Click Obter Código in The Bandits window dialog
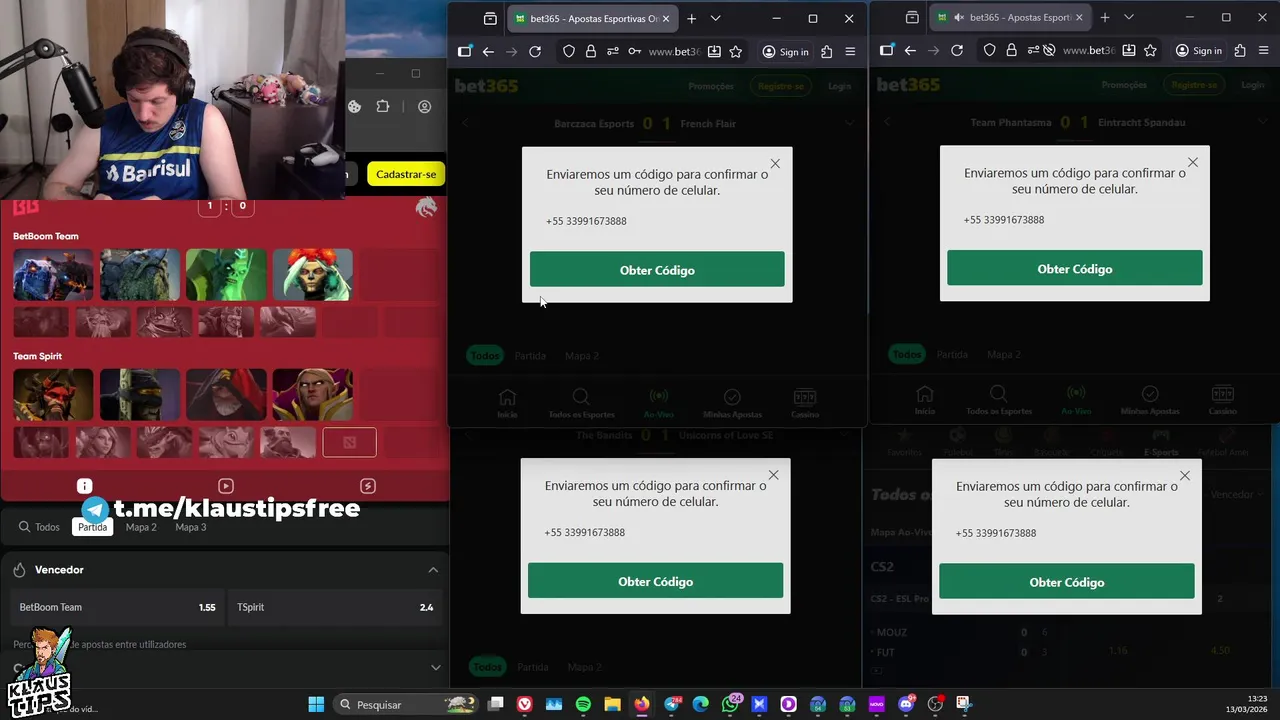This screenshot has height=720, width=1280. point(655,581)
